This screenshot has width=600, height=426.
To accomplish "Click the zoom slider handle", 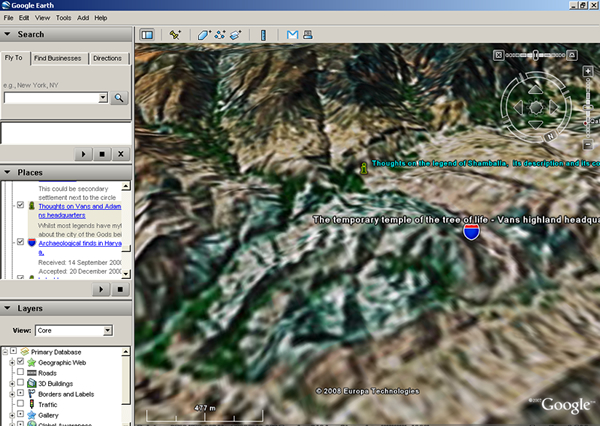I will [588, 108].
